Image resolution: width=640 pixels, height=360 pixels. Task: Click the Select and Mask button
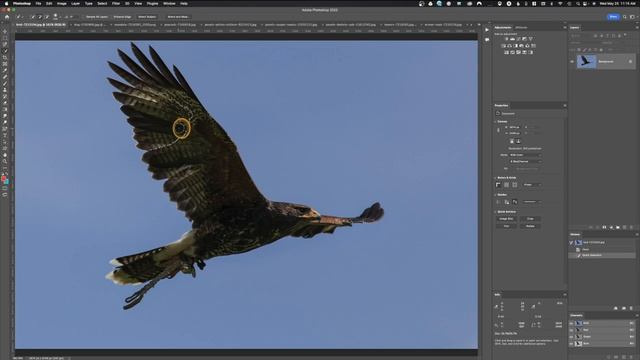(178, 17)
